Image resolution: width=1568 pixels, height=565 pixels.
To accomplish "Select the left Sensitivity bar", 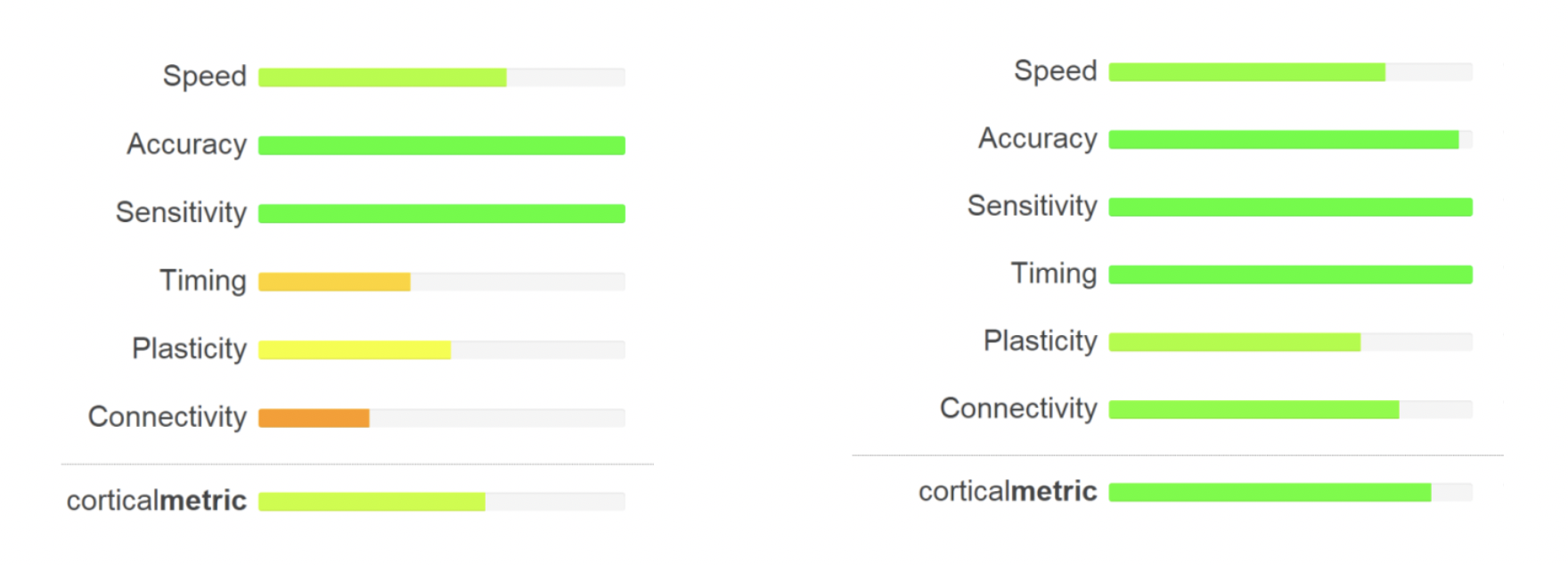I will click(x=442, y=214).
